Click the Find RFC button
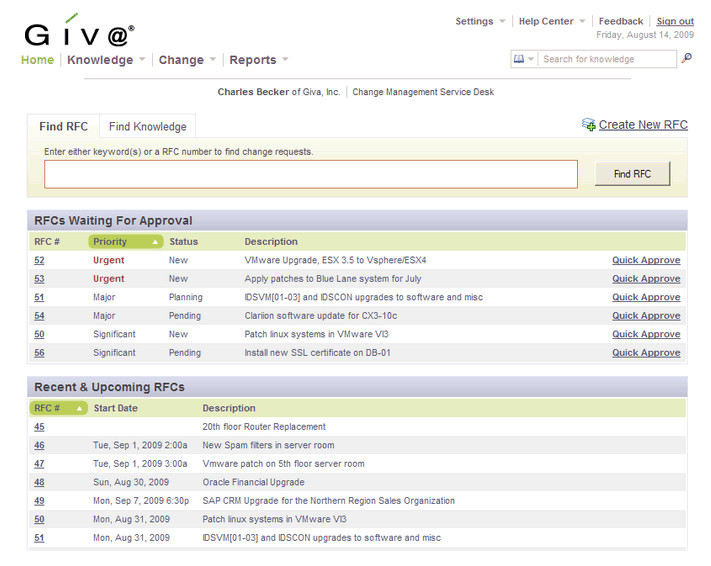 click(x=632, y=174)
